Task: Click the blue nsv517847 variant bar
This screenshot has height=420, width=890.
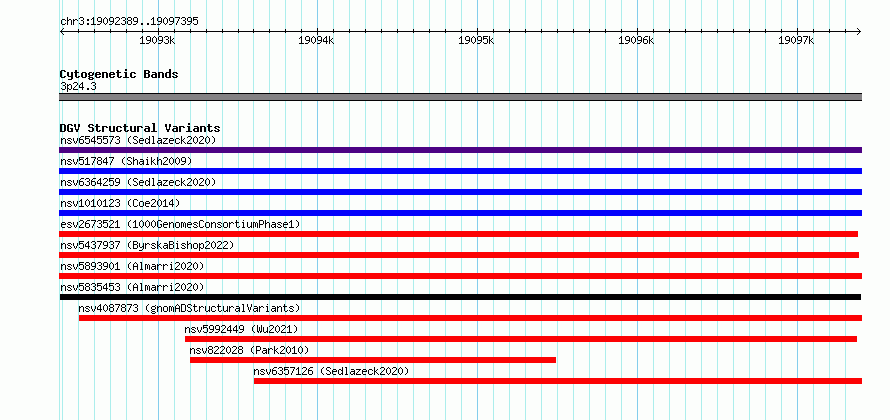Action: (460, 171)
